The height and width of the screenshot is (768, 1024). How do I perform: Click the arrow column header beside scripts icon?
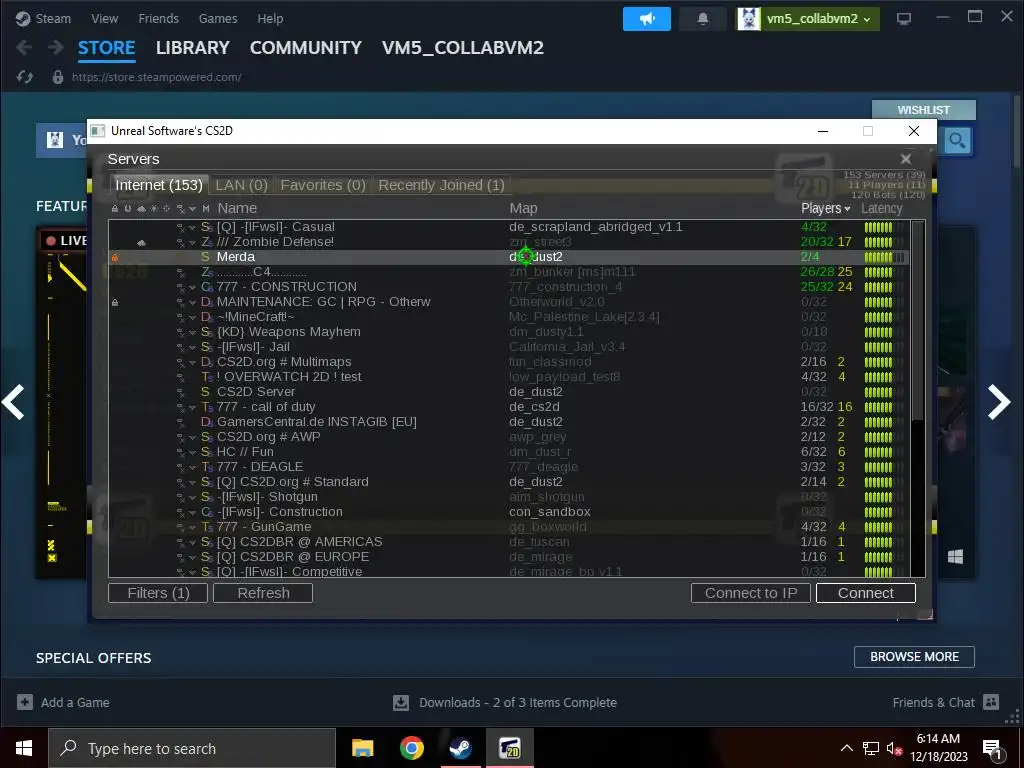193,208
